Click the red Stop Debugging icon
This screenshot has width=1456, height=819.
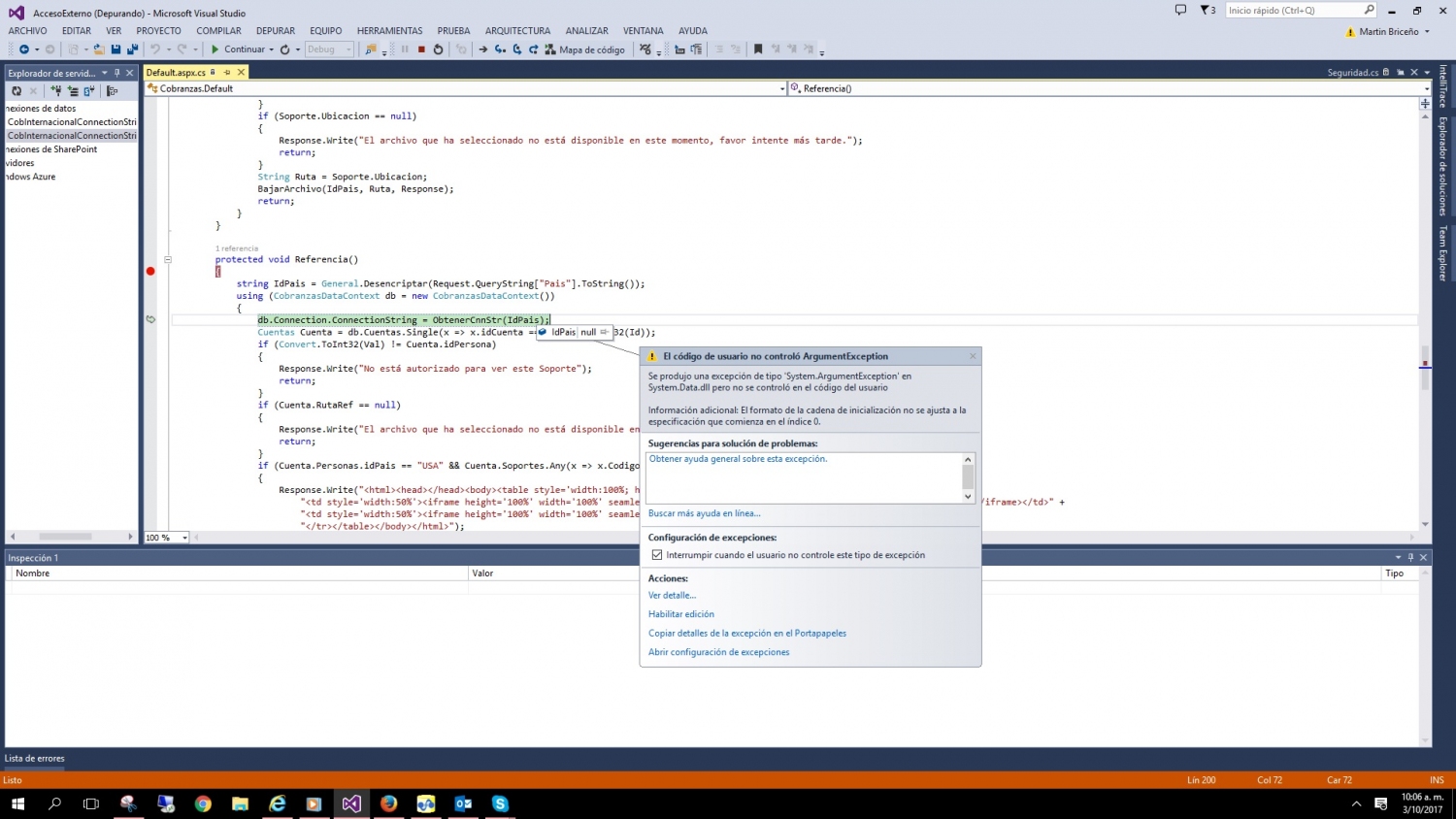click(x=421, y=49)
